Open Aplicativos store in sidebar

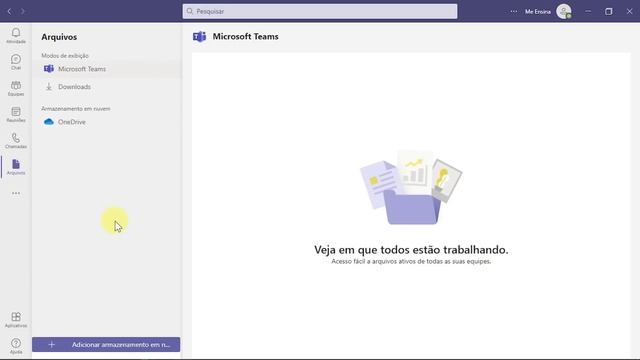16,320
